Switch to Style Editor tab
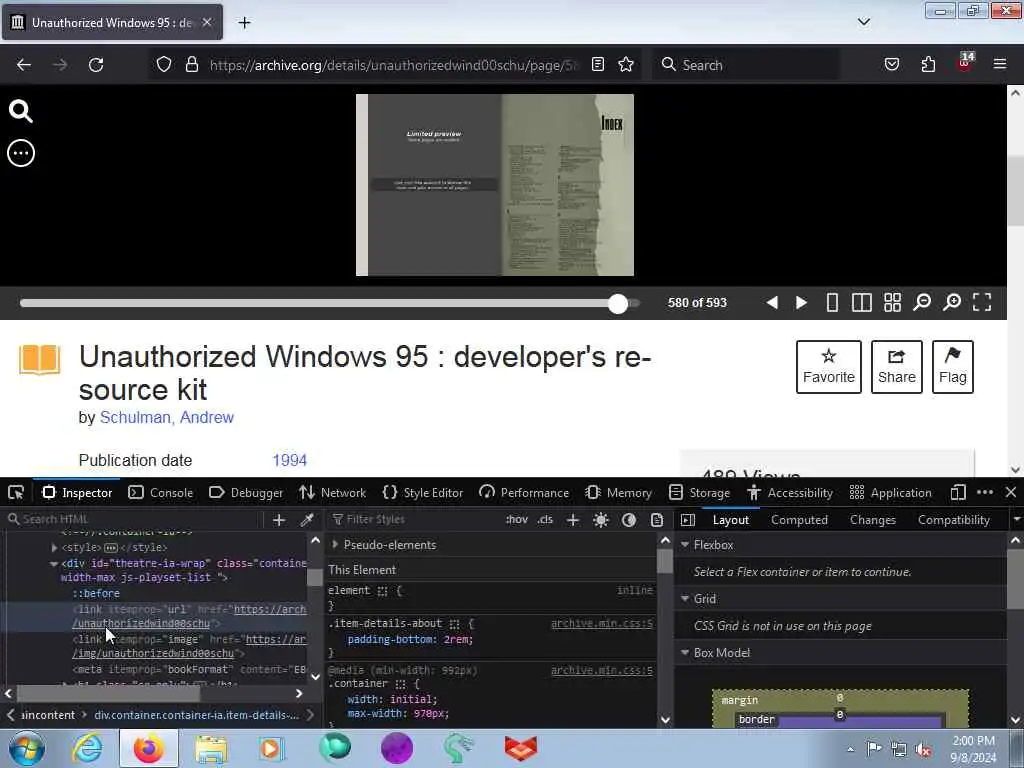The height and width of the screenshot is (768, 1024). point(423,493)
